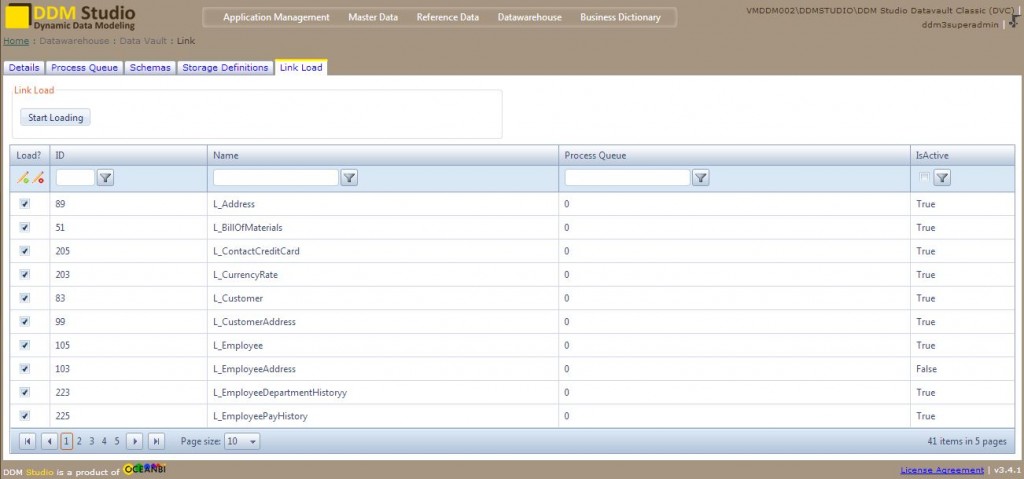
Task: Open Application Management menu
Action: click(x=276, y=18)
